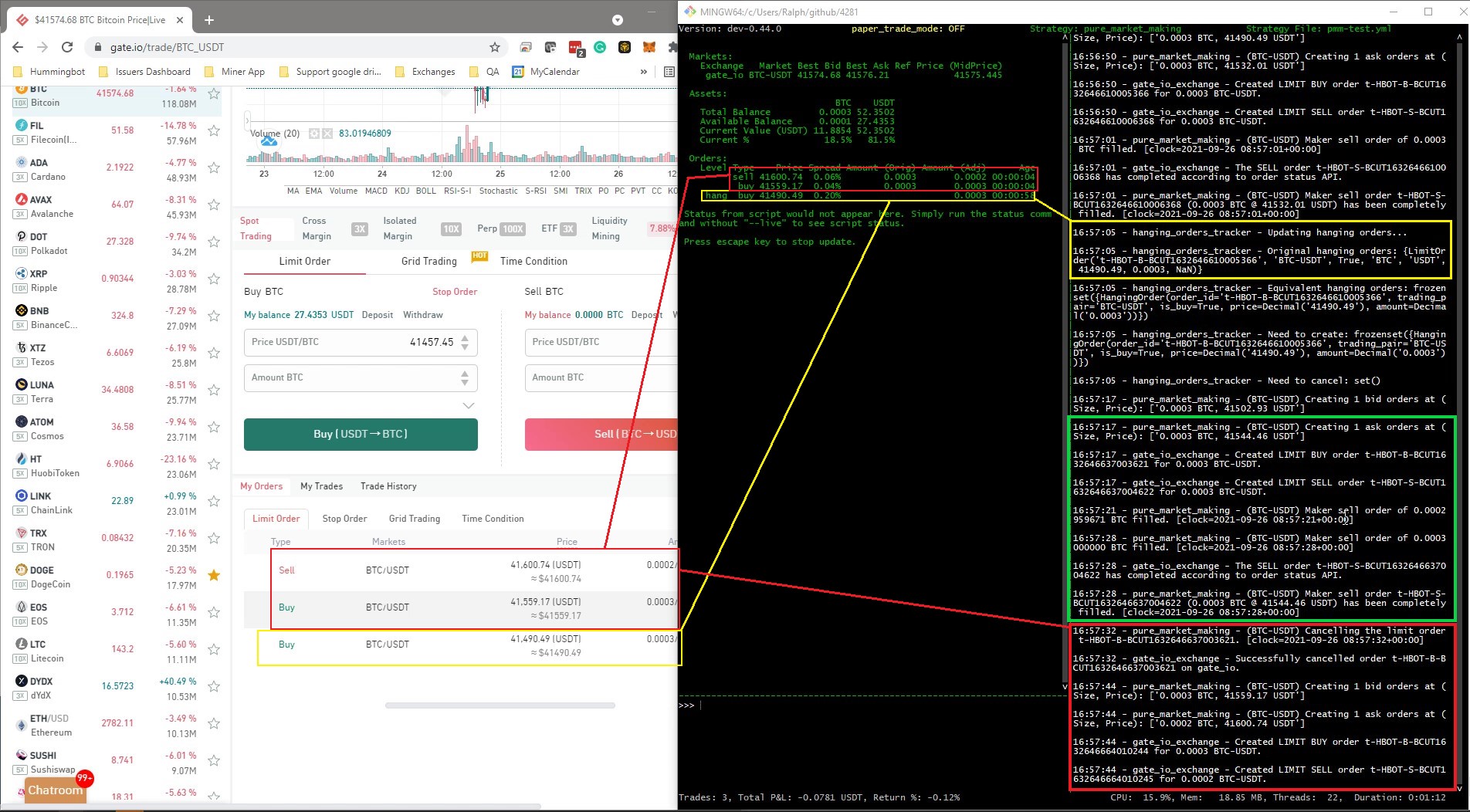Open the bookmarks overflow chevron
The height and width of the screenshot is (812, 1470).
click(643, 72)
